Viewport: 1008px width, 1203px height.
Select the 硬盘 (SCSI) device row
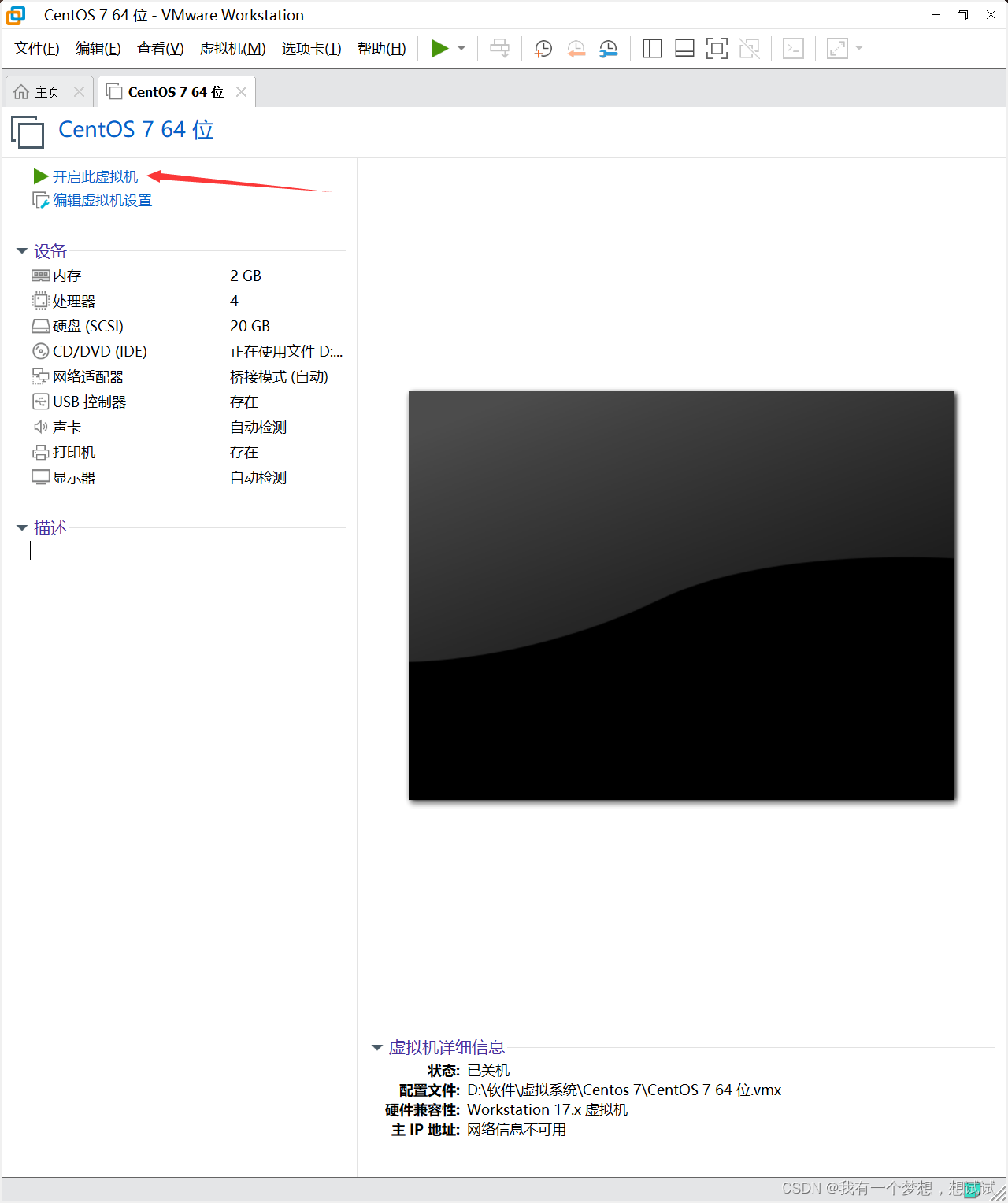click(x=187, y=326)
